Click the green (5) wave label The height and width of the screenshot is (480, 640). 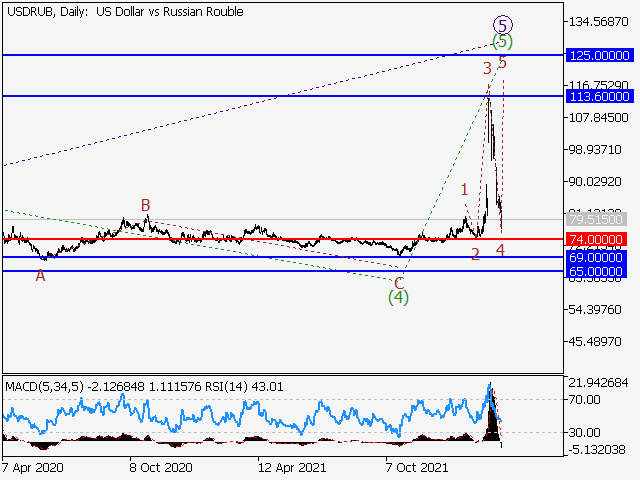[502, 42]
